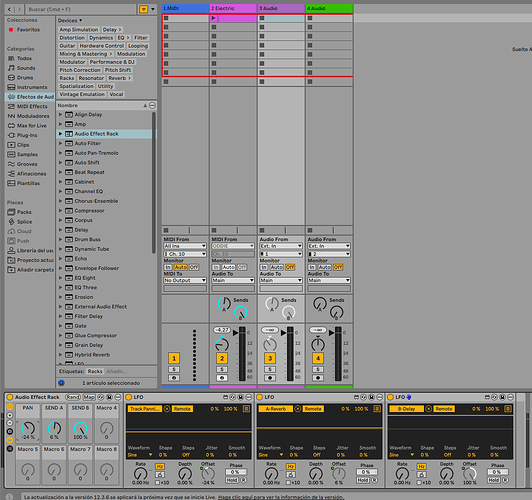
Task: Click the browser search field
Action: 81,9
